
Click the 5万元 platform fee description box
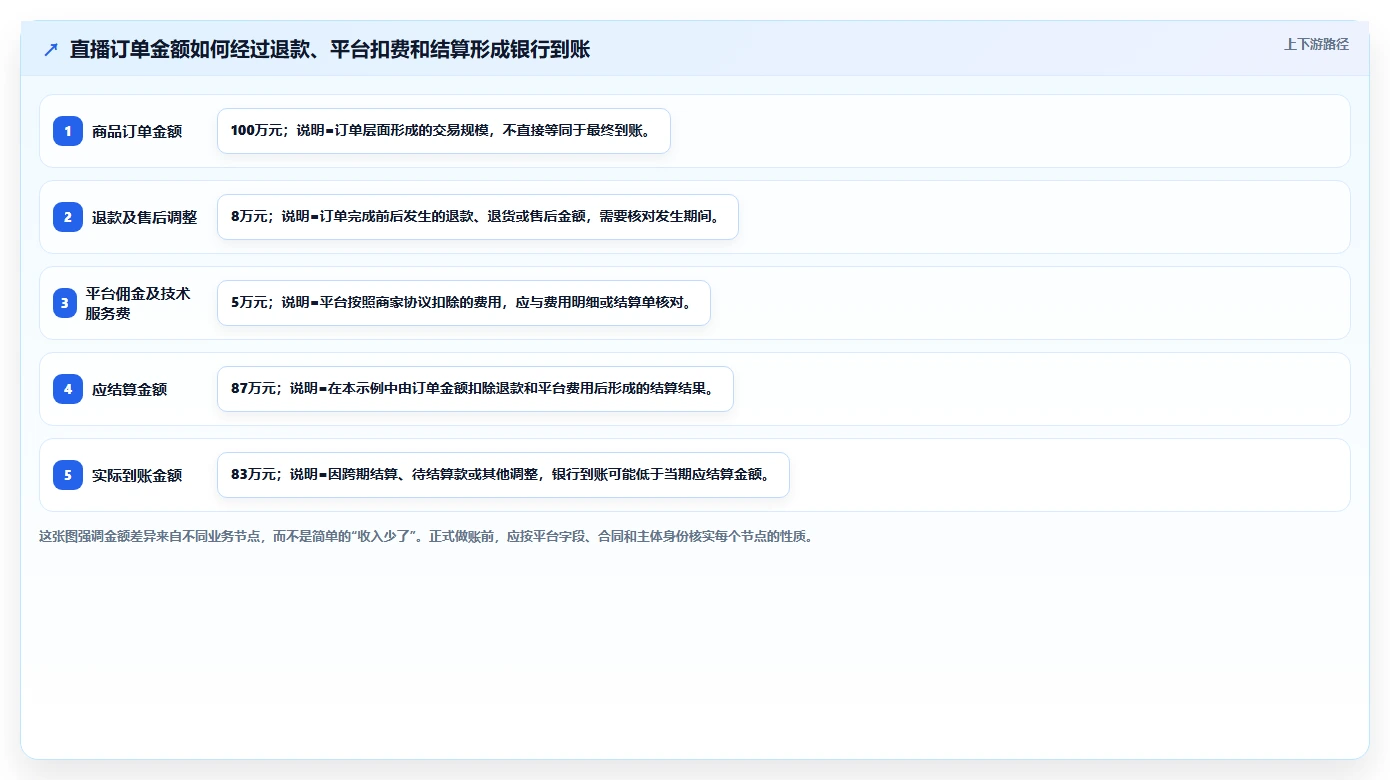[x=464, y=303]
